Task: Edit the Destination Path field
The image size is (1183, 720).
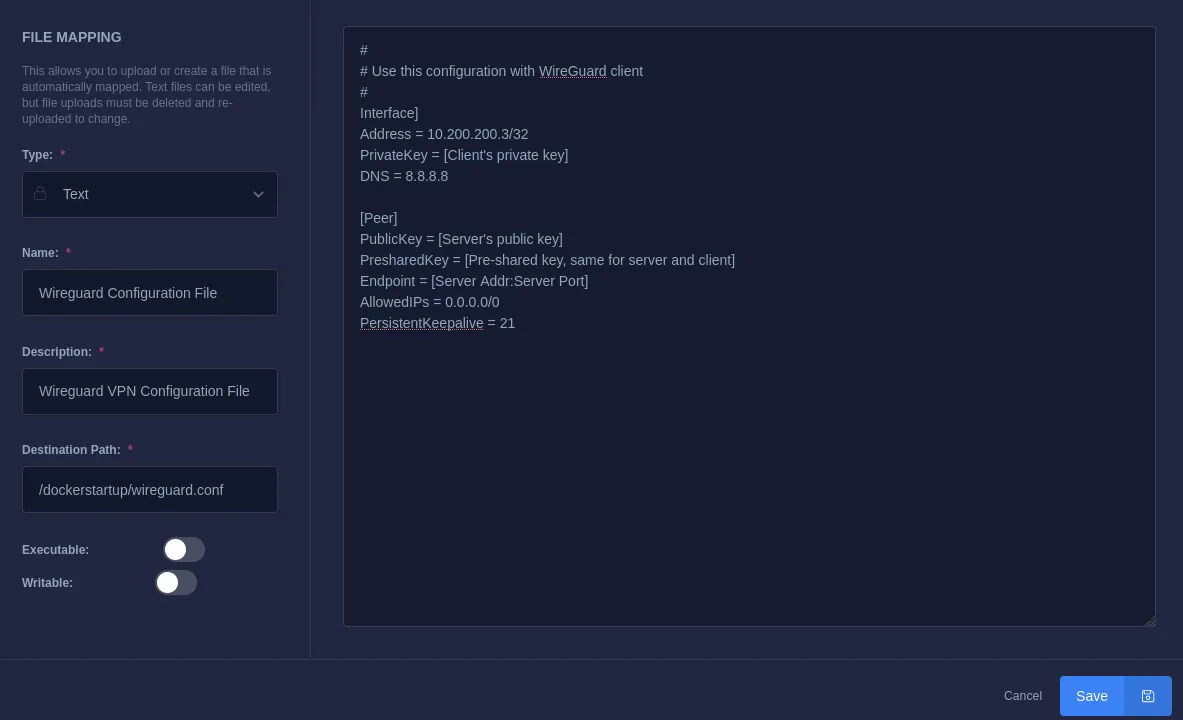Action: [x=150, y=490]
